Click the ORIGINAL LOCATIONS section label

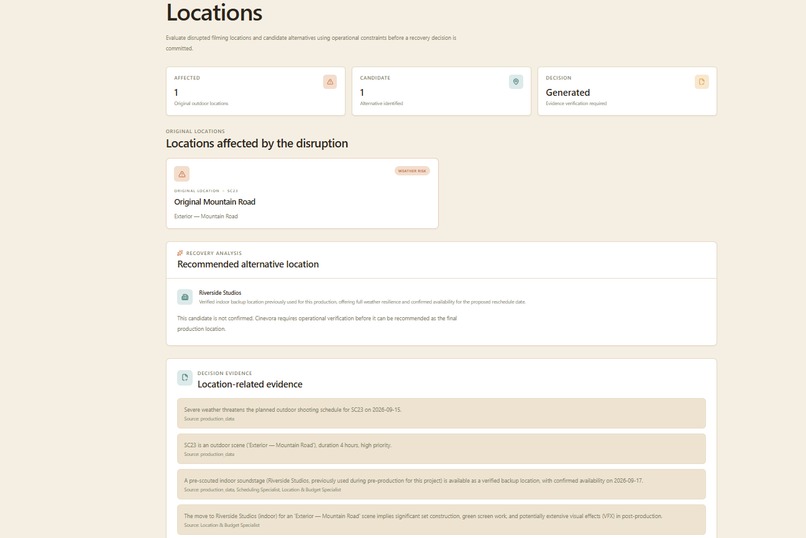pyautogui.click(x=195, y=131)
